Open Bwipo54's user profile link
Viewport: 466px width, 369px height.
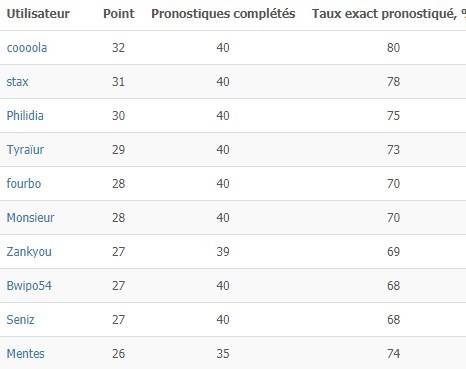[29, 286]
